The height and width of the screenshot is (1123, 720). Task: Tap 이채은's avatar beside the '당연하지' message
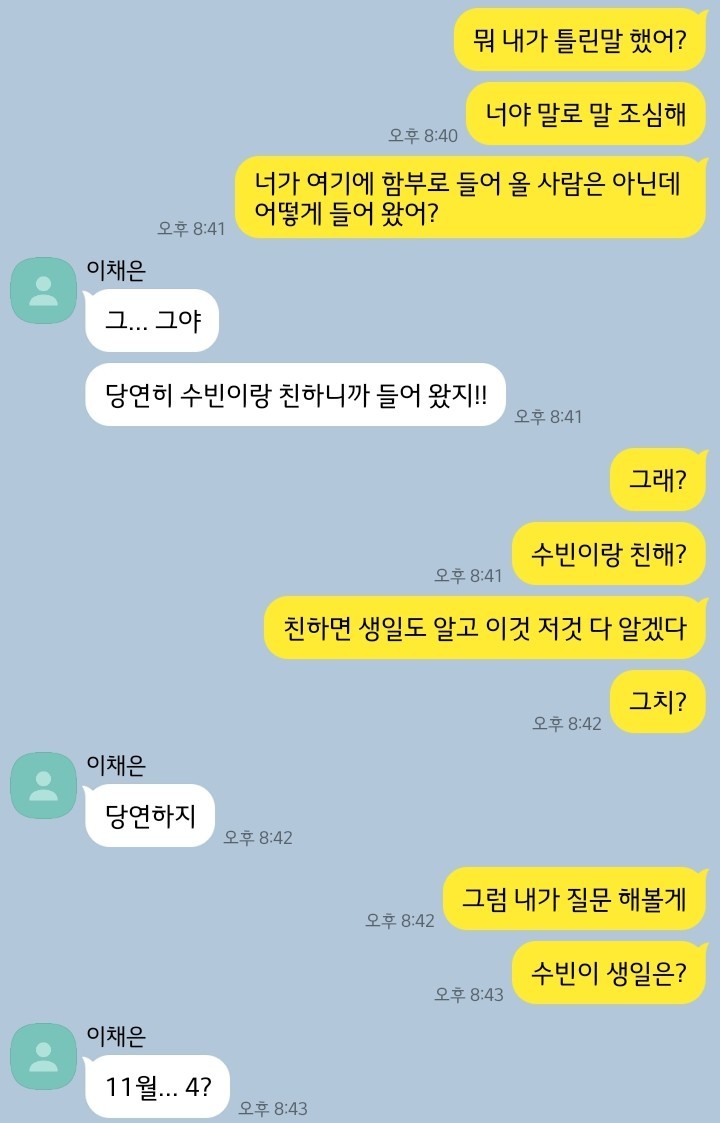[43, 785]
